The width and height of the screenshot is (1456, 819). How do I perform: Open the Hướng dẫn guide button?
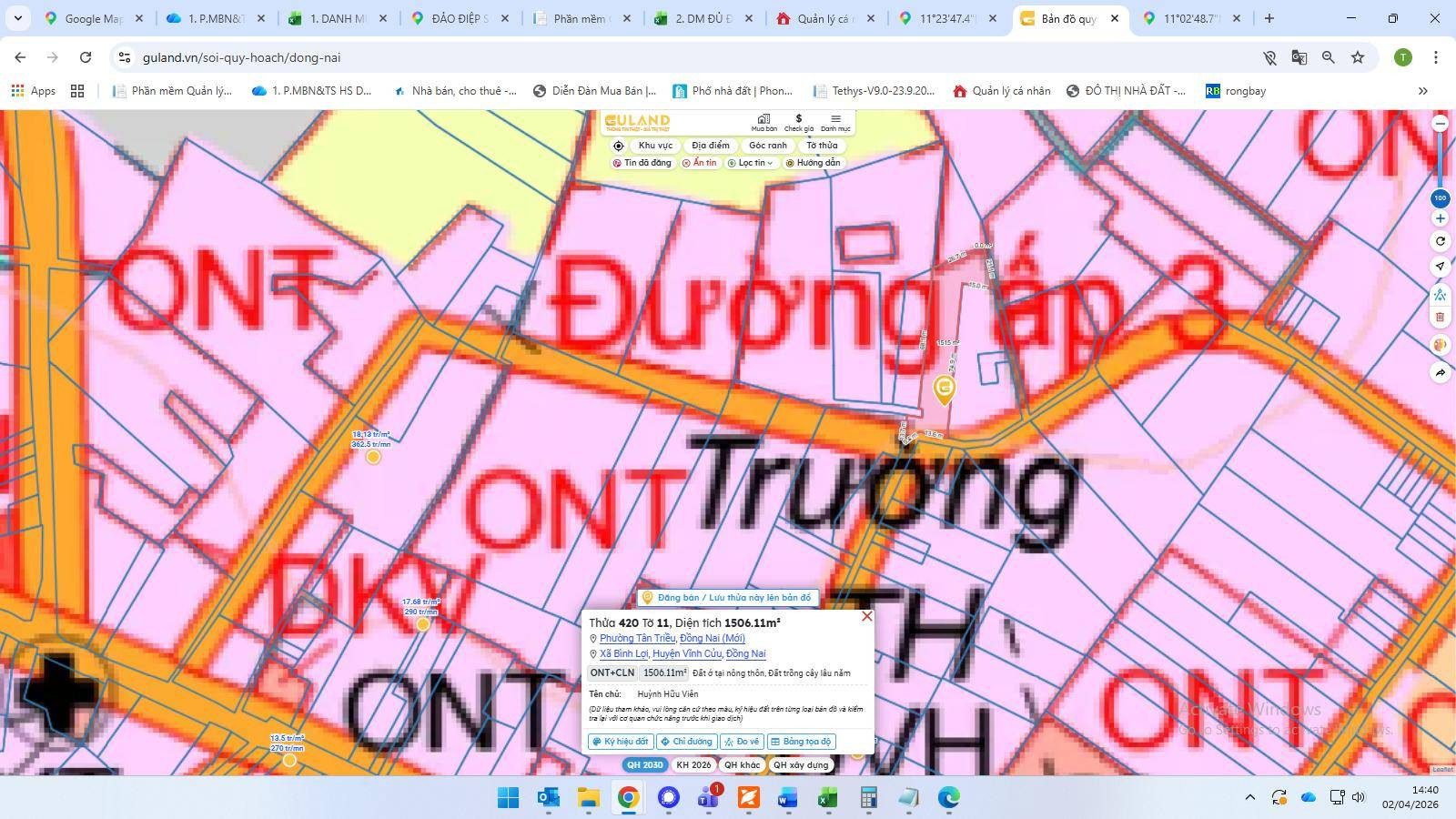[814, 163]
